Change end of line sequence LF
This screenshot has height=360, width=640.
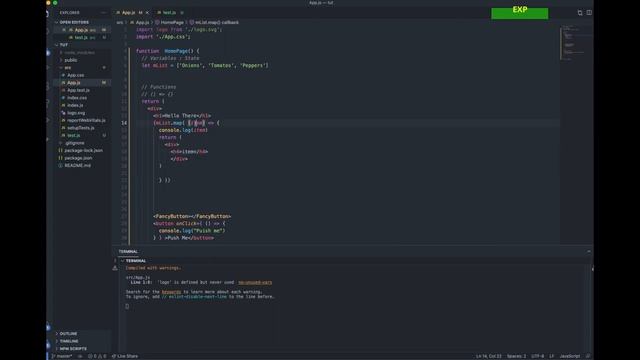pyautogui.click(x=551, y=356)
